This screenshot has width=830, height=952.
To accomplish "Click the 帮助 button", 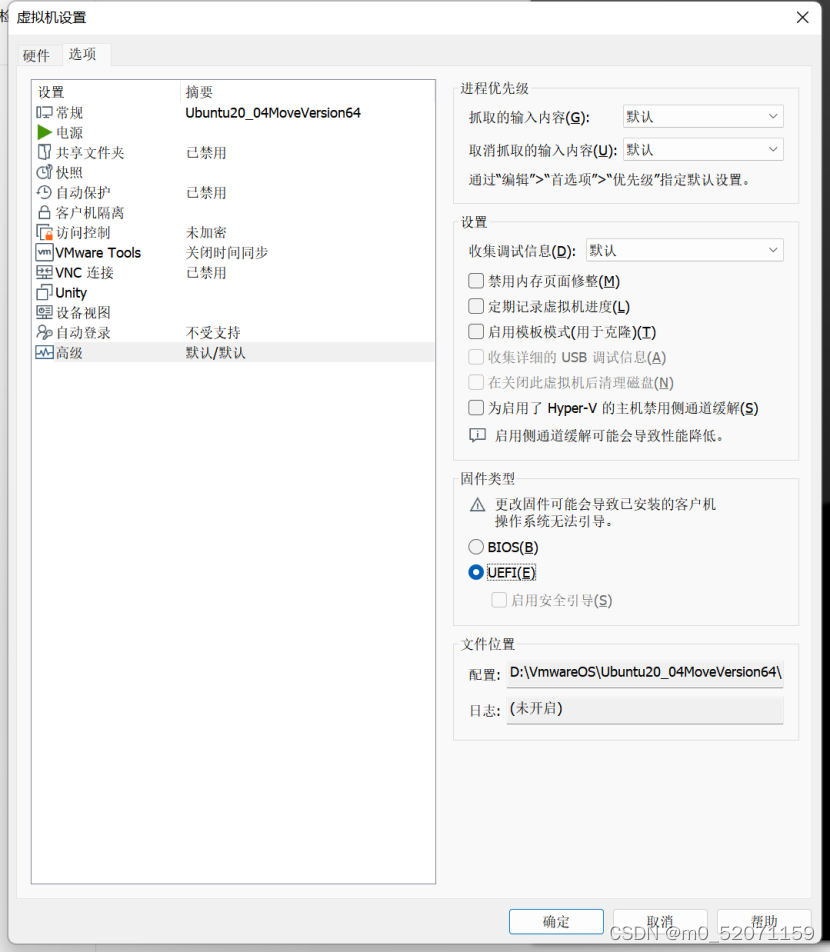I will (x=764, y=922).
